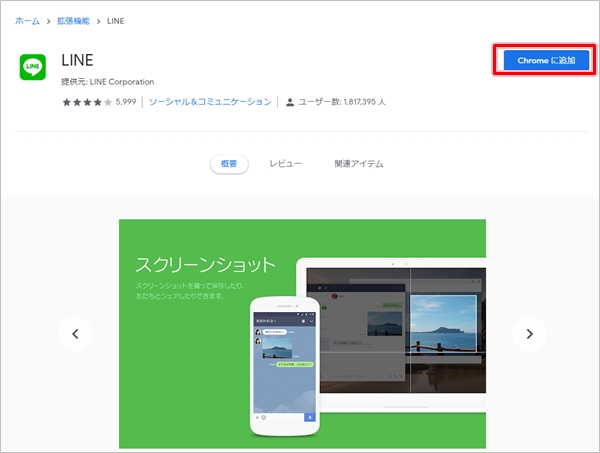Open the 関連アイテム tab

[359, 164]
